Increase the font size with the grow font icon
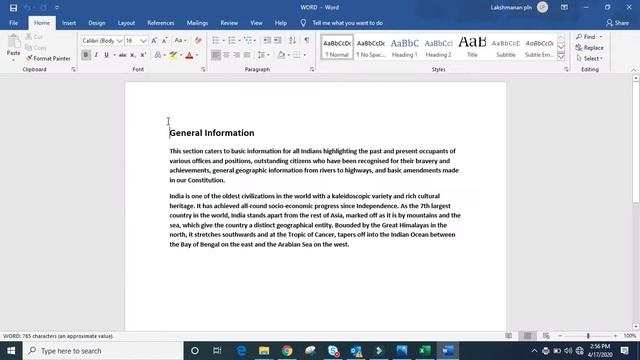640x360 pixels. coord(154,40)
